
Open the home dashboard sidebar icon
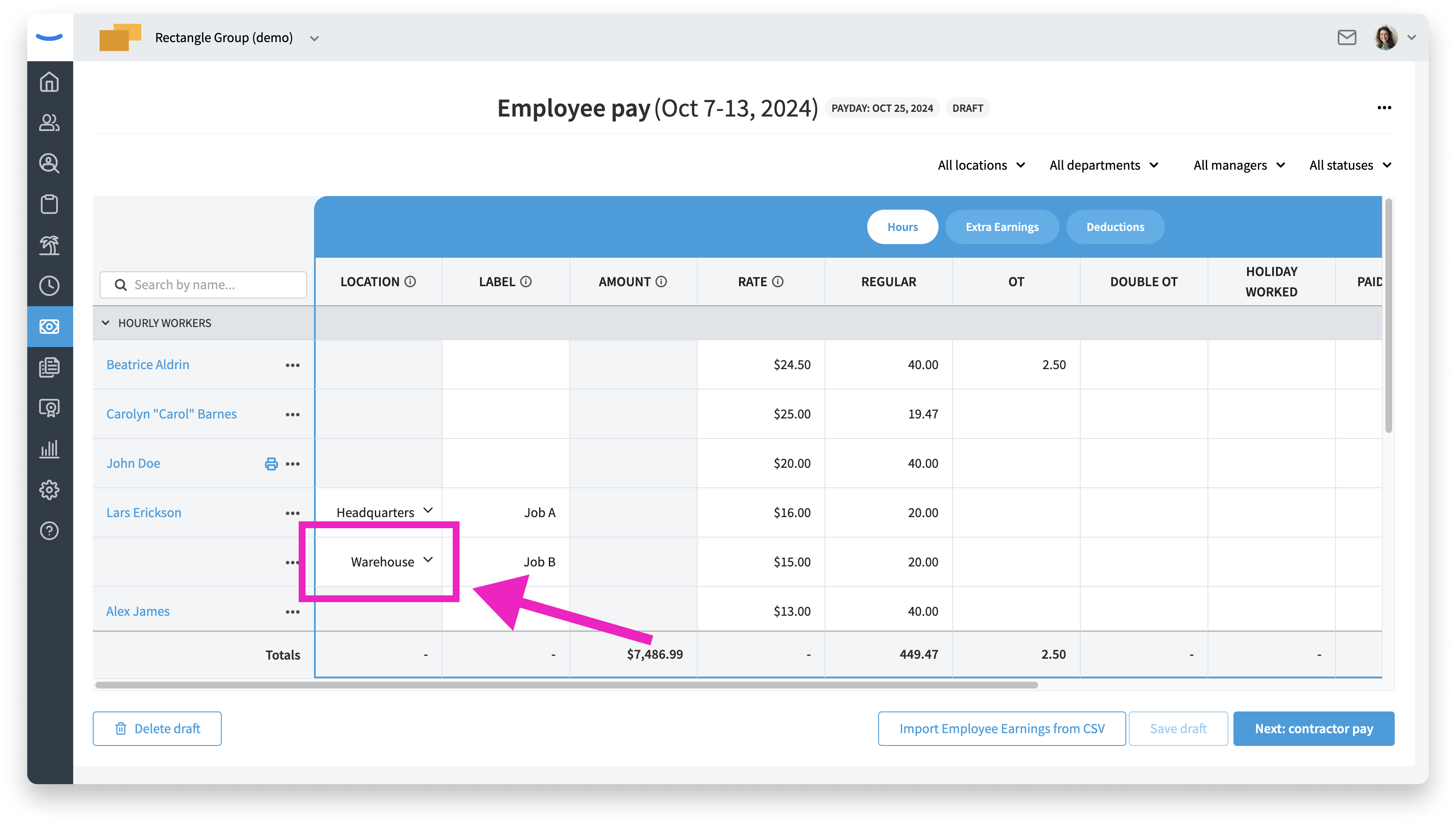[x=49, y=82]
